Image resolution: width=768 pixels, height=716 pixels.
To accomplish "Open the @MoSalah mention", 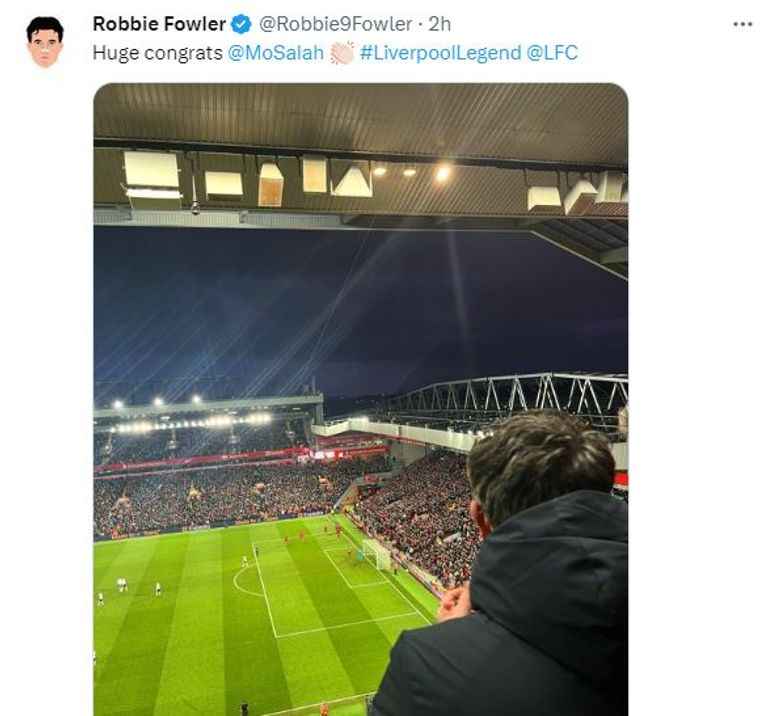I will pos(276,53).
